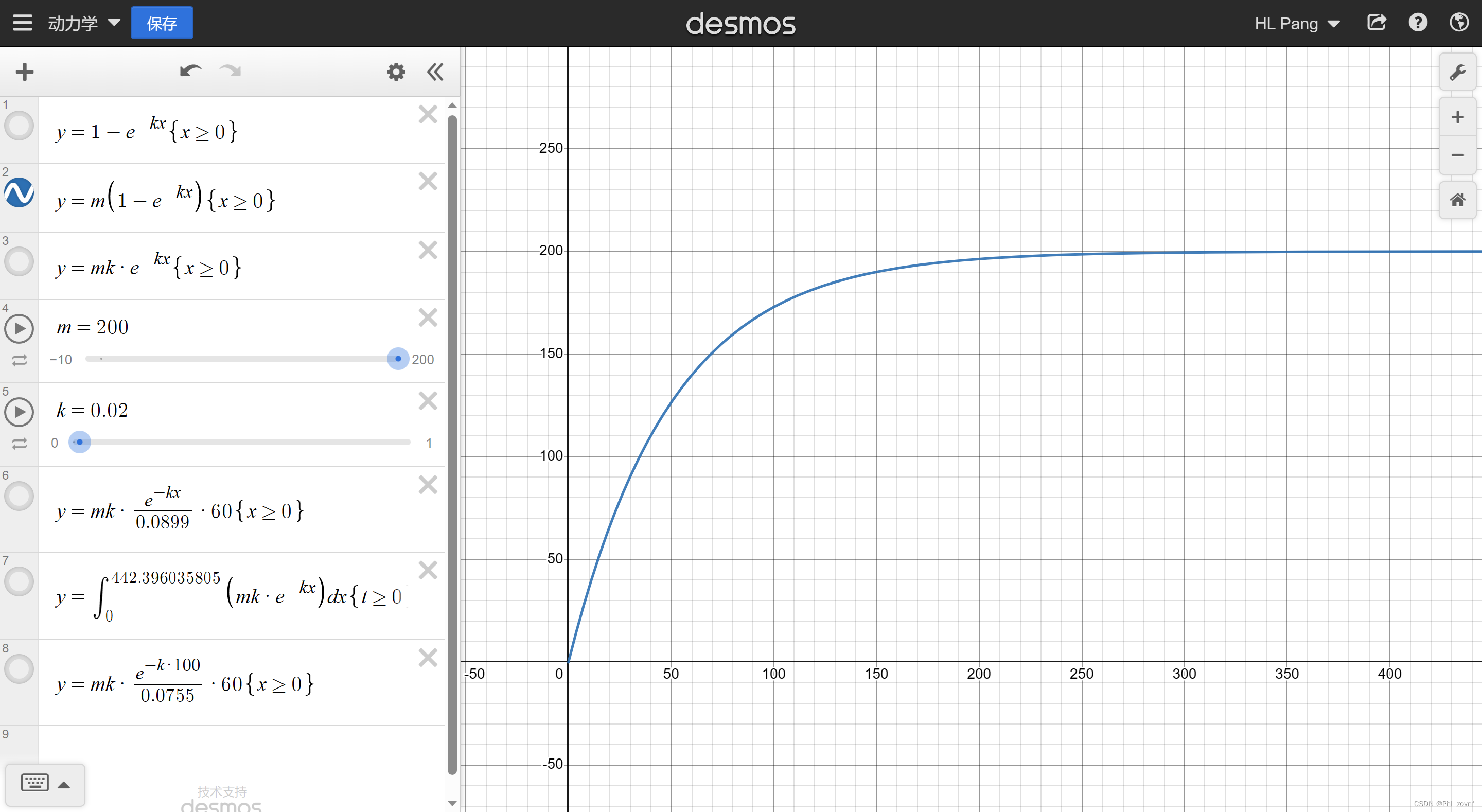Open the hamburger main menu
The width and height of the screenshot is (1482, 812).
23,23
